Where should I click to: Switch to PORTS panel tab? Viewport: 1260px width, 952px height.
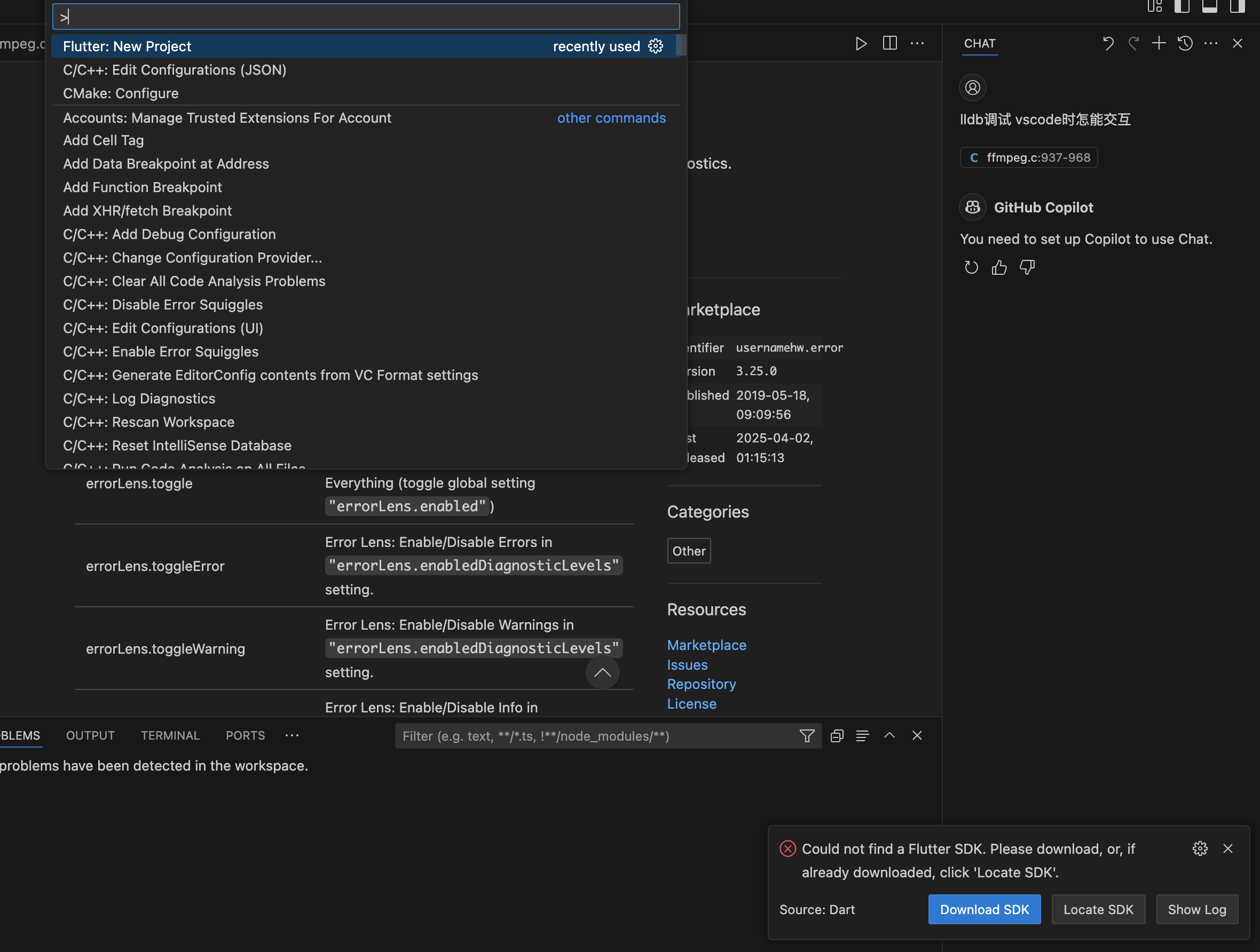point(245,735)
